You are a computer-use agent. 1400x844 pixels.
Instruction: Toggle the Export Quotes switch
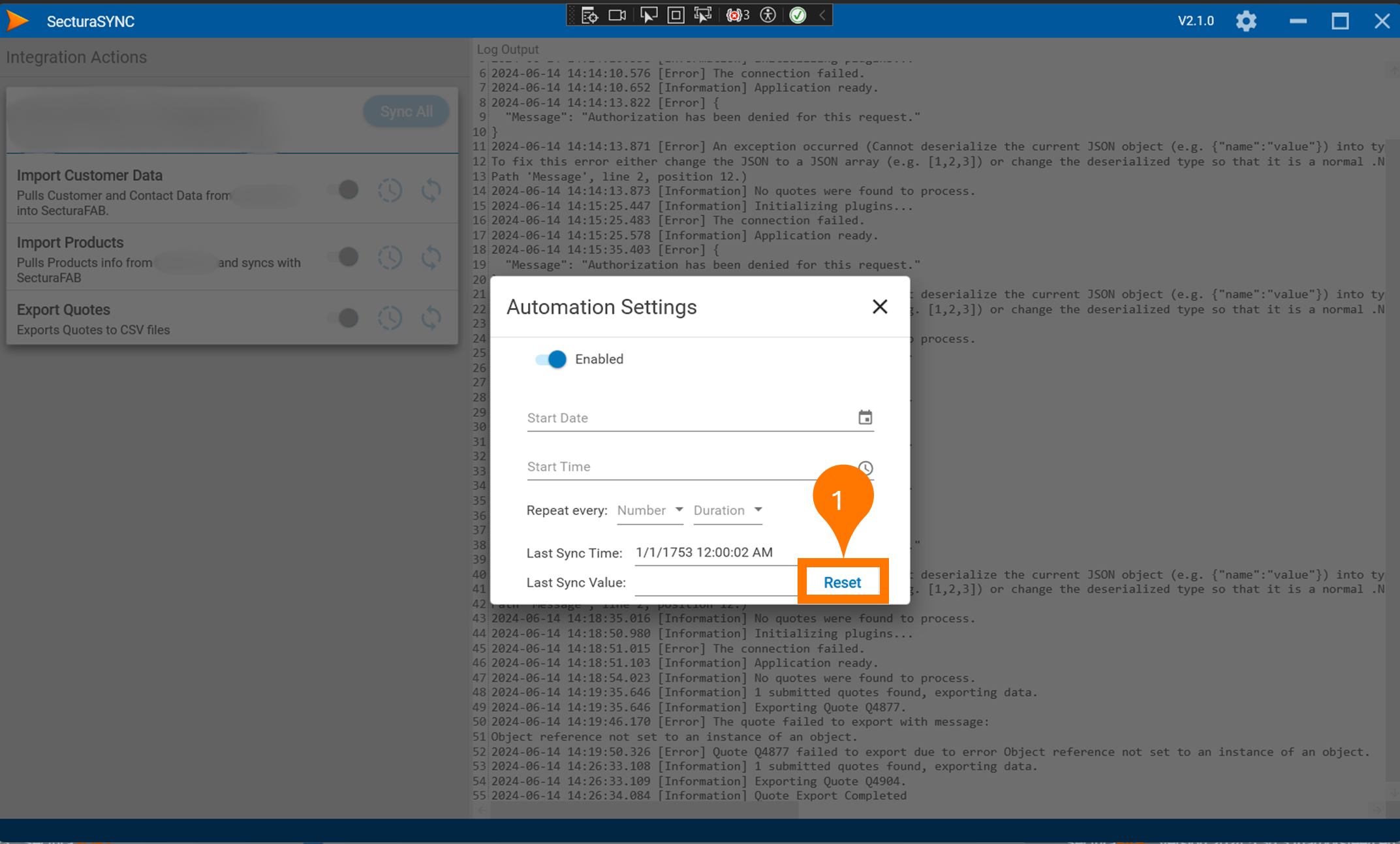(344, 318)
